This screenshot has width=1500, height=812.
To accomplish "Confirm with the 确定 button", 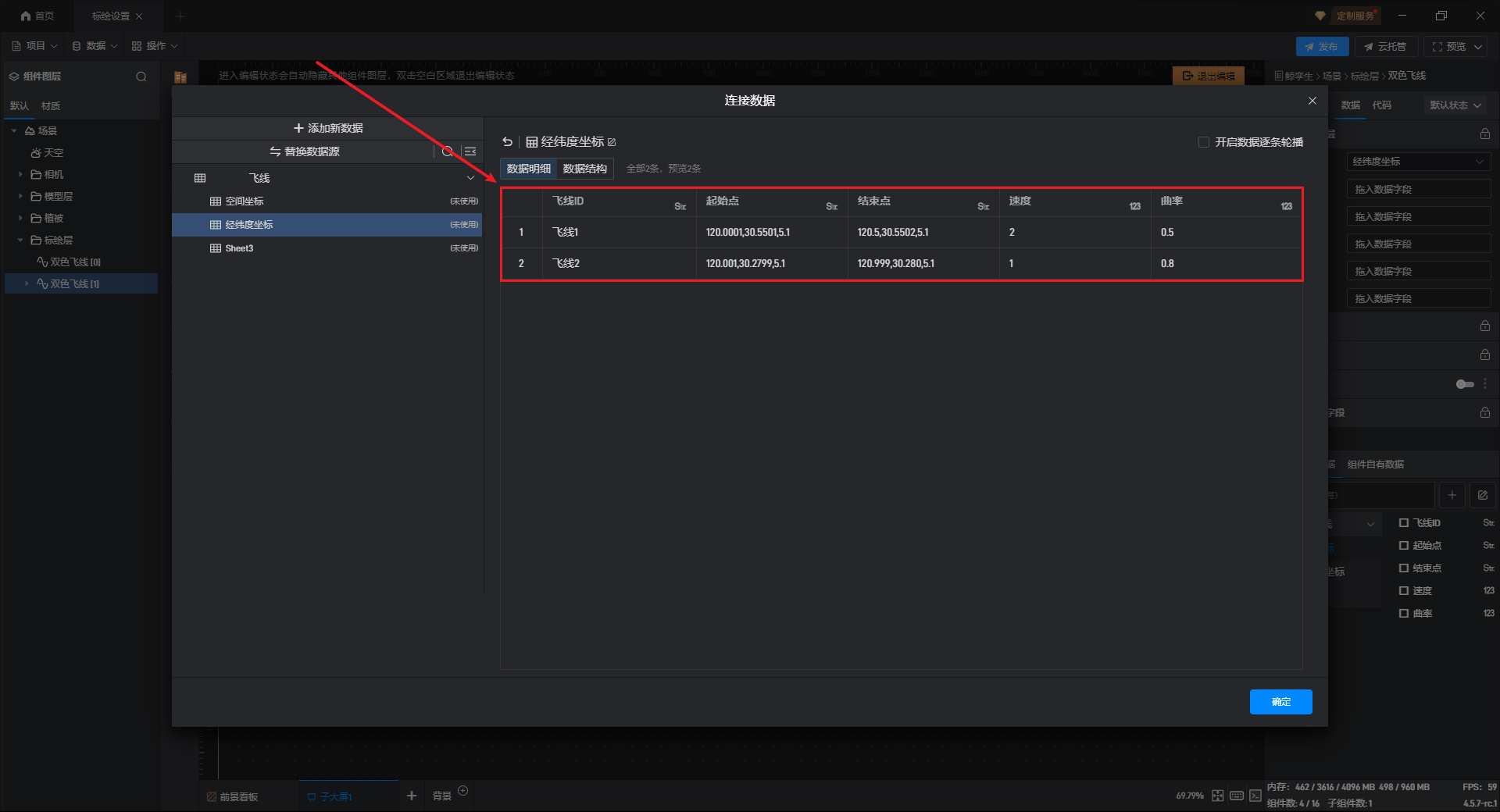I will click(x=1281, y=702).
